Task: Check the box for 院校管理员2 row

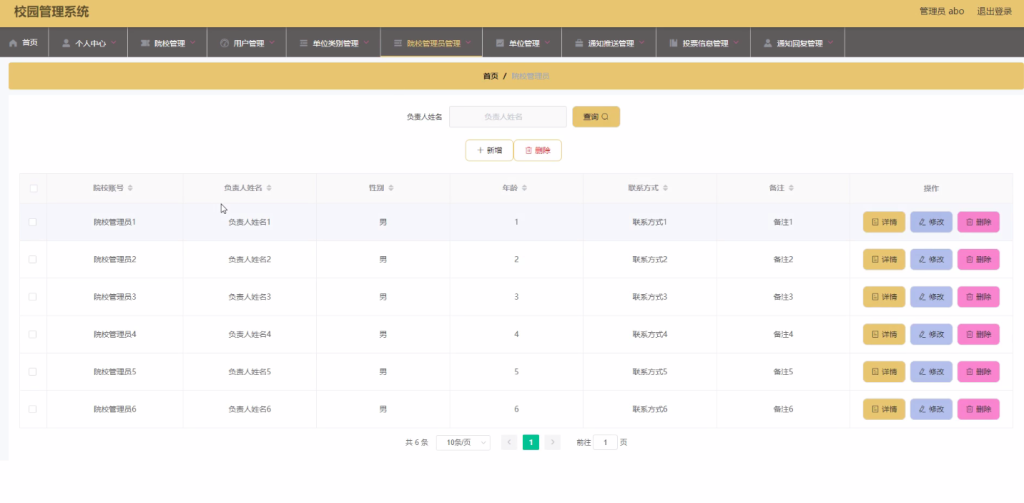Action: (x=33, y=259)
